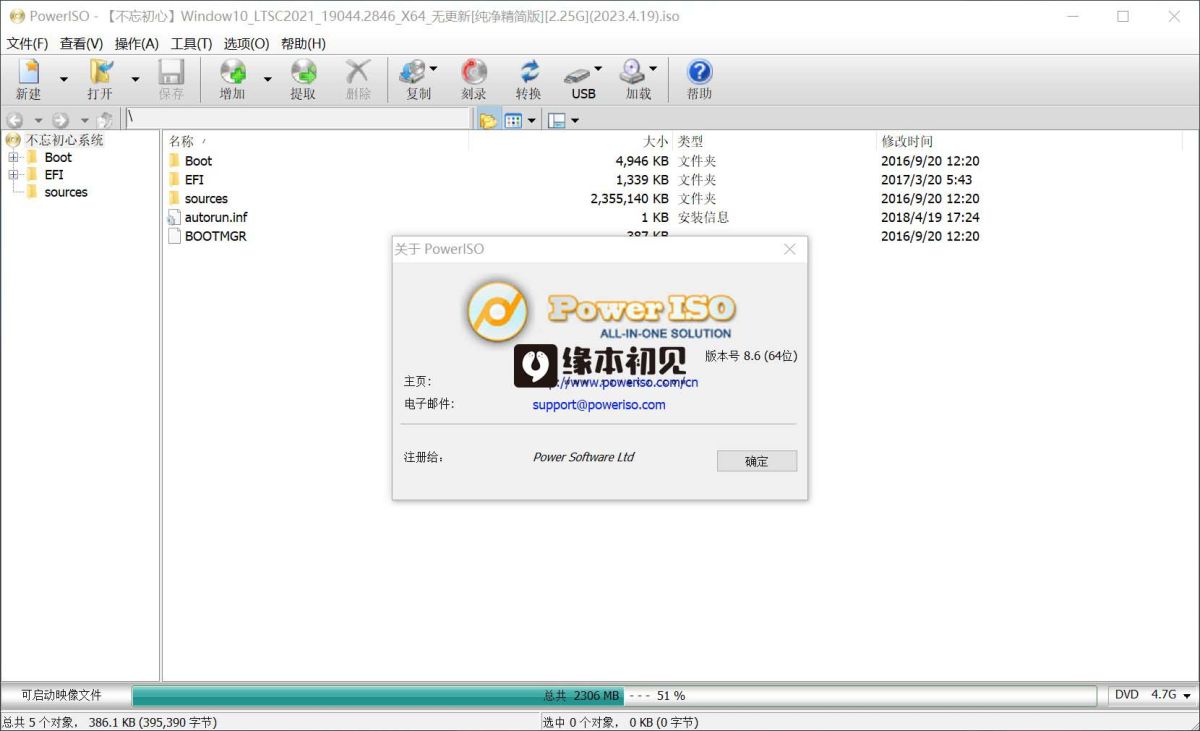The height and width of the screenshot is (731, 1200).
Task: Open the support@poweriso.com email link
Action: pos(599,404)
